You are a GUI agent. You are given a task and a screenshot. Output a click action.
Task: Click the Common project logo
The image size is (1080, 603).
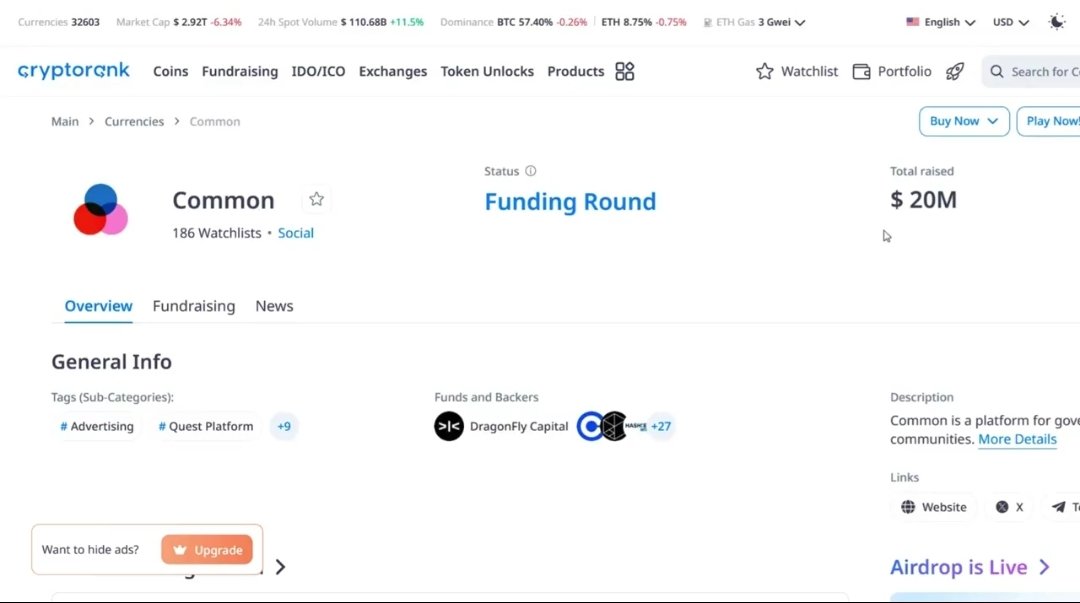point(101,209)
